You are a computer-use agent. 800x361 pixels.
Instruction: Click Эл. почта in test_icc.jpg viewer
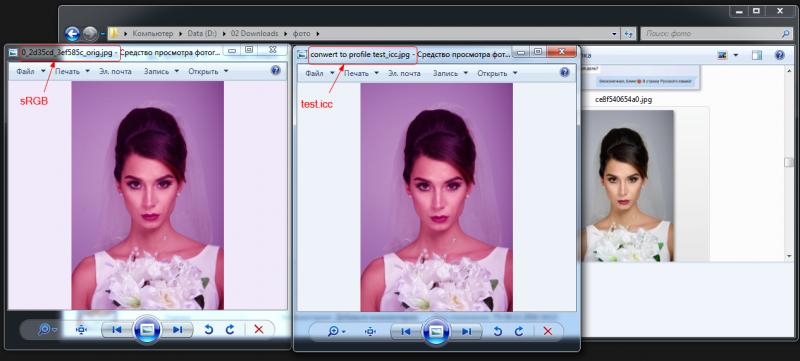(404, 73)
